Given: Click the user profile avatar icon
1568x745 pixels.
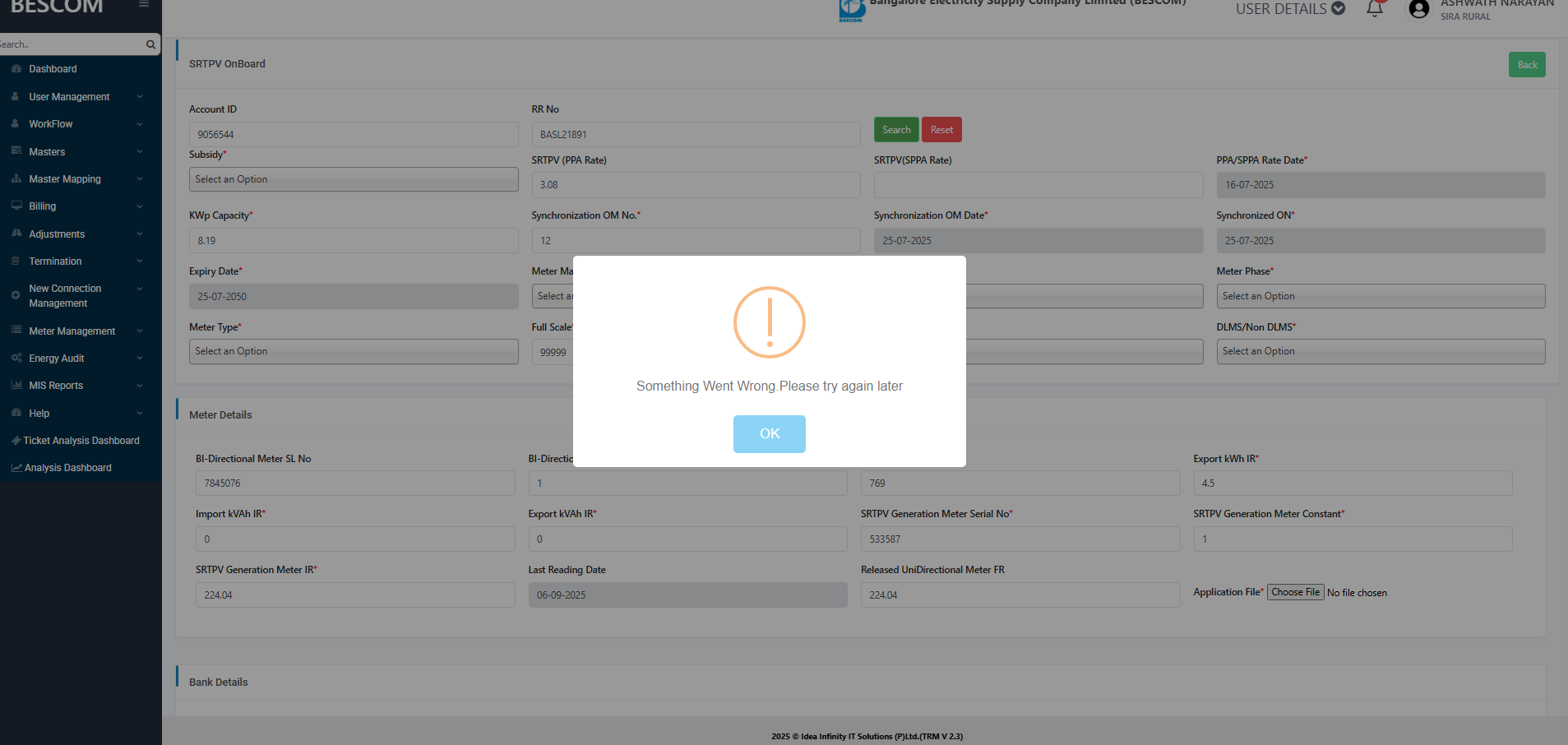Looking at the screenshot, I should [1418, 9].
